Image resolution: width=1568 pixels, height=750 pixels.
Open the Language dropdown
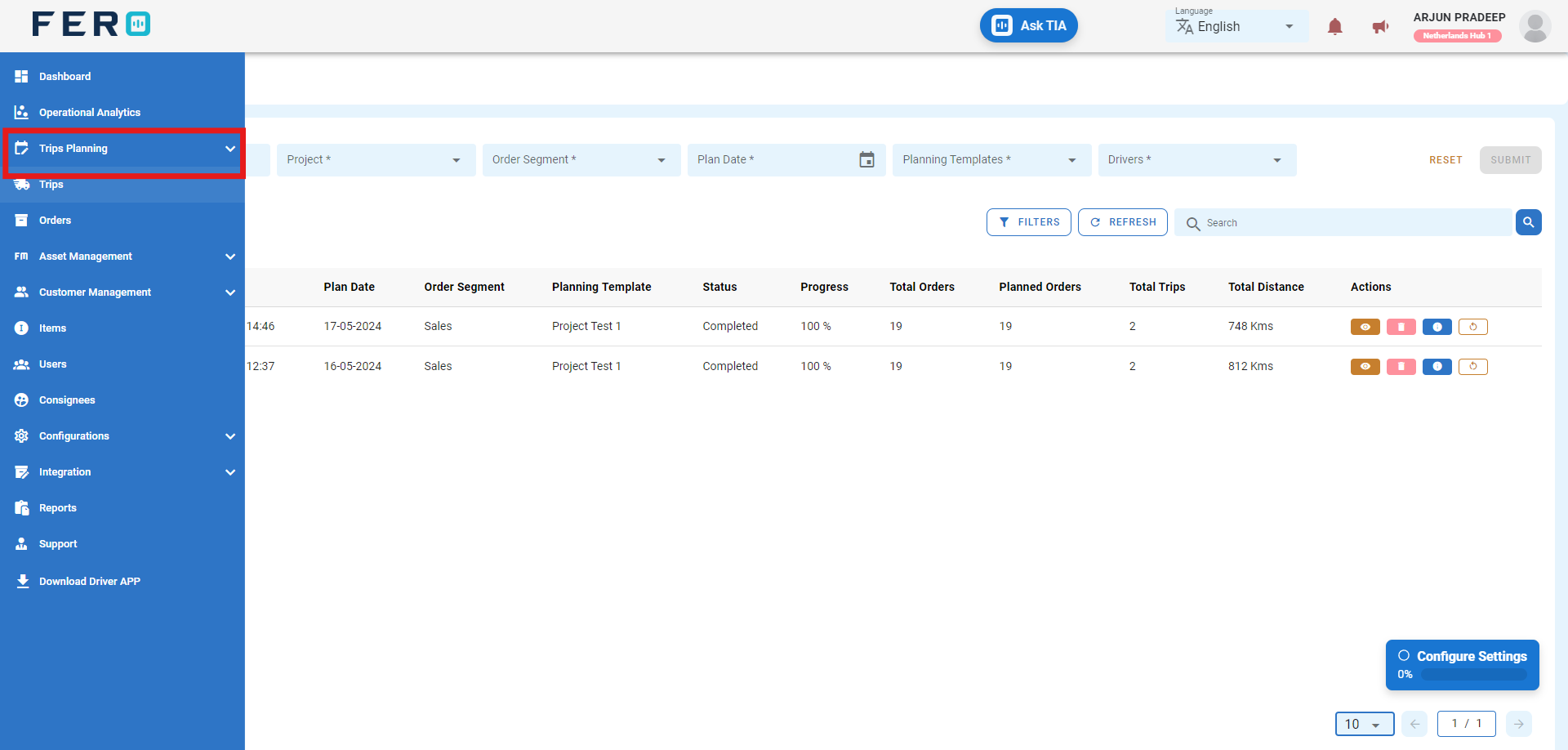(1236, 26)
